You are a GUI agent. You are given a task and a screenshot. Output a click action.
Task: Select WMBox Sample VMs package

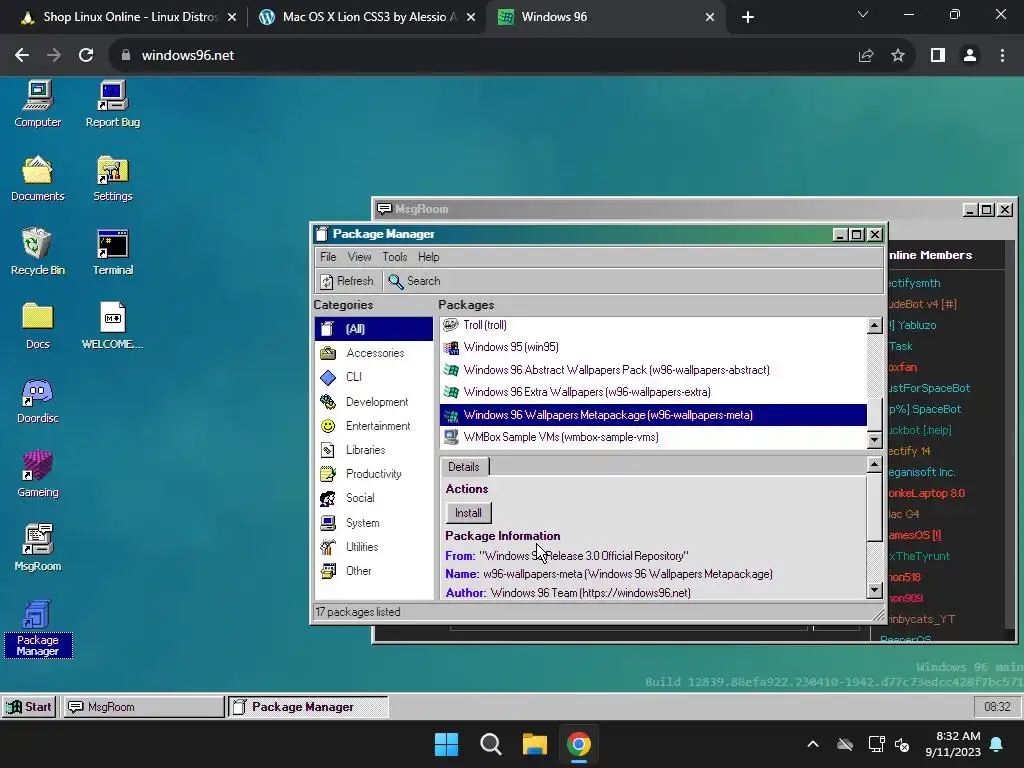click(653, 437)
